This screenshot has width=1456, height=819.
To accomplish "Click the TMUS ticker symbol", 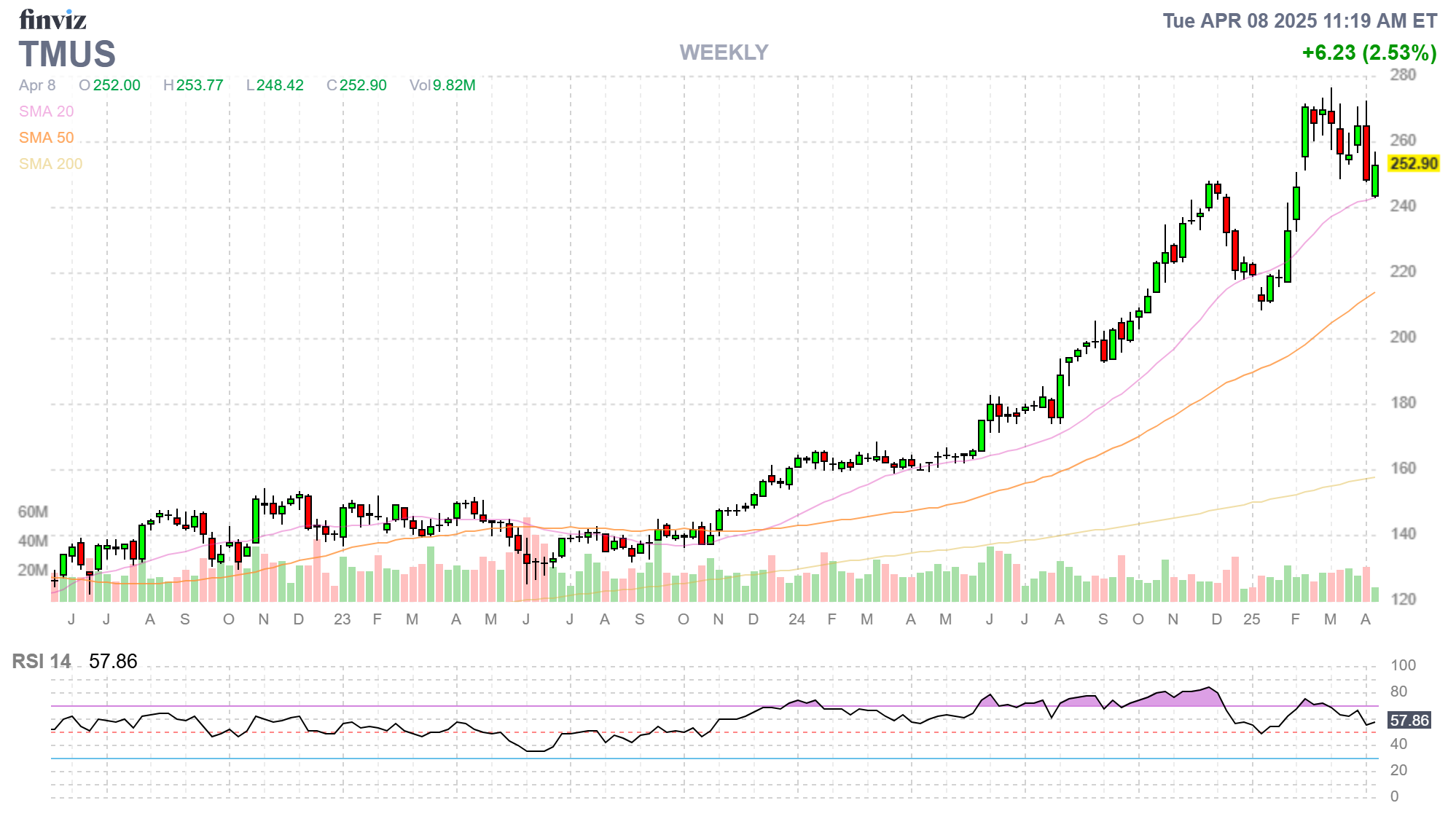I will tap(67, 55).
